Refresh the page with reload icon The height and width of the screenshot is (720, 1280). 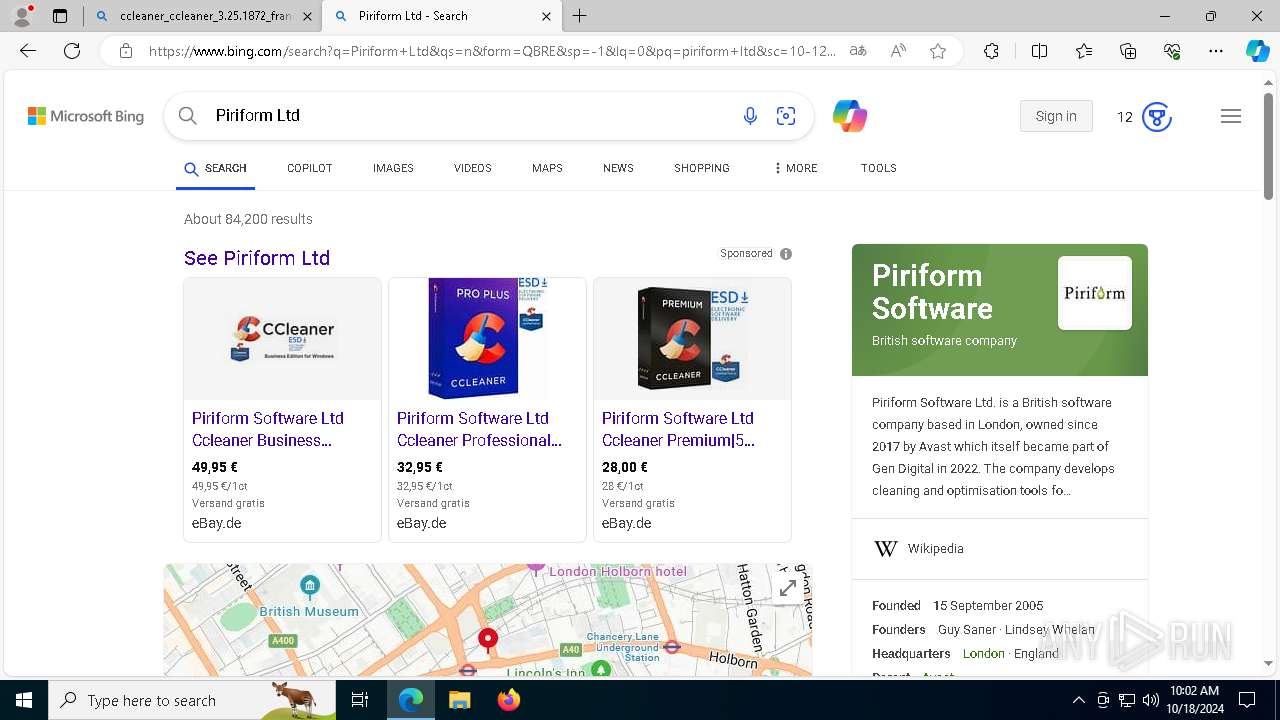[x=72, y=51]
